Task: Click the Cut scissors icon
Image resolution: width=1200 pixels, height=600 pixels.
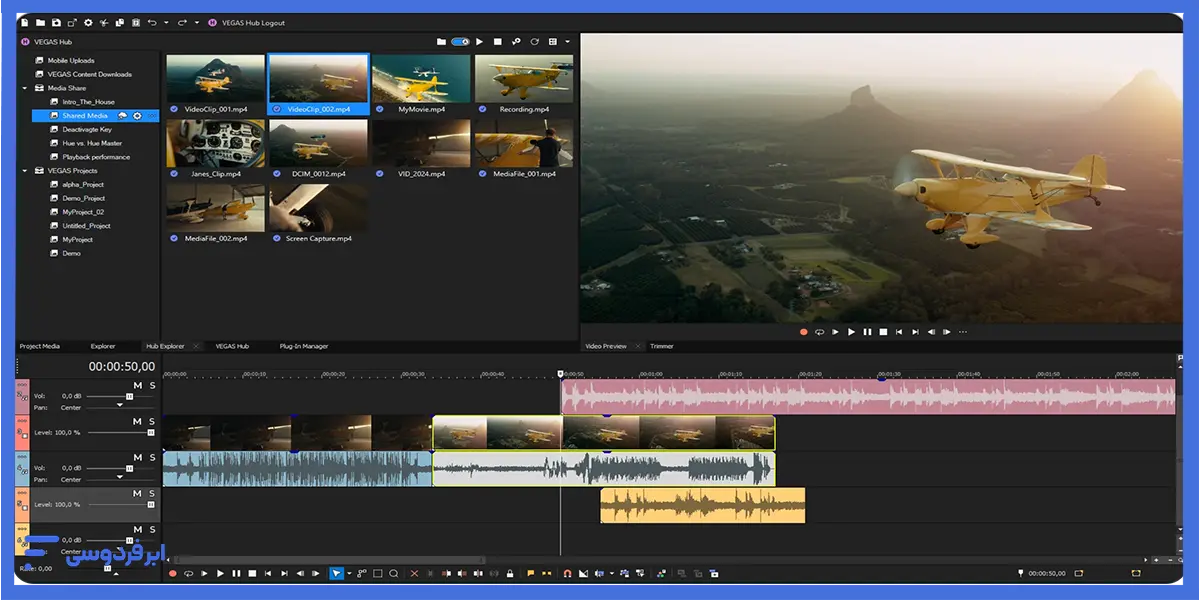Action: pyautogui.click(x=103, y=22)
